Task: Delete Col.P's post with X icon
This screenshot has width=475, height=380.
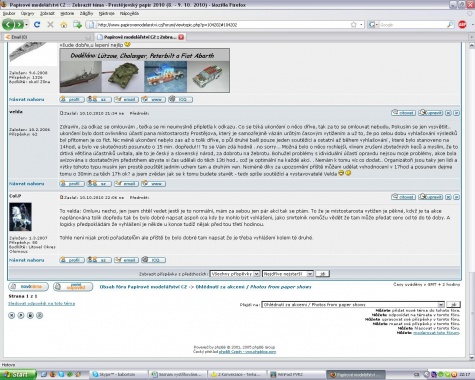Action: tap(448, 197)
